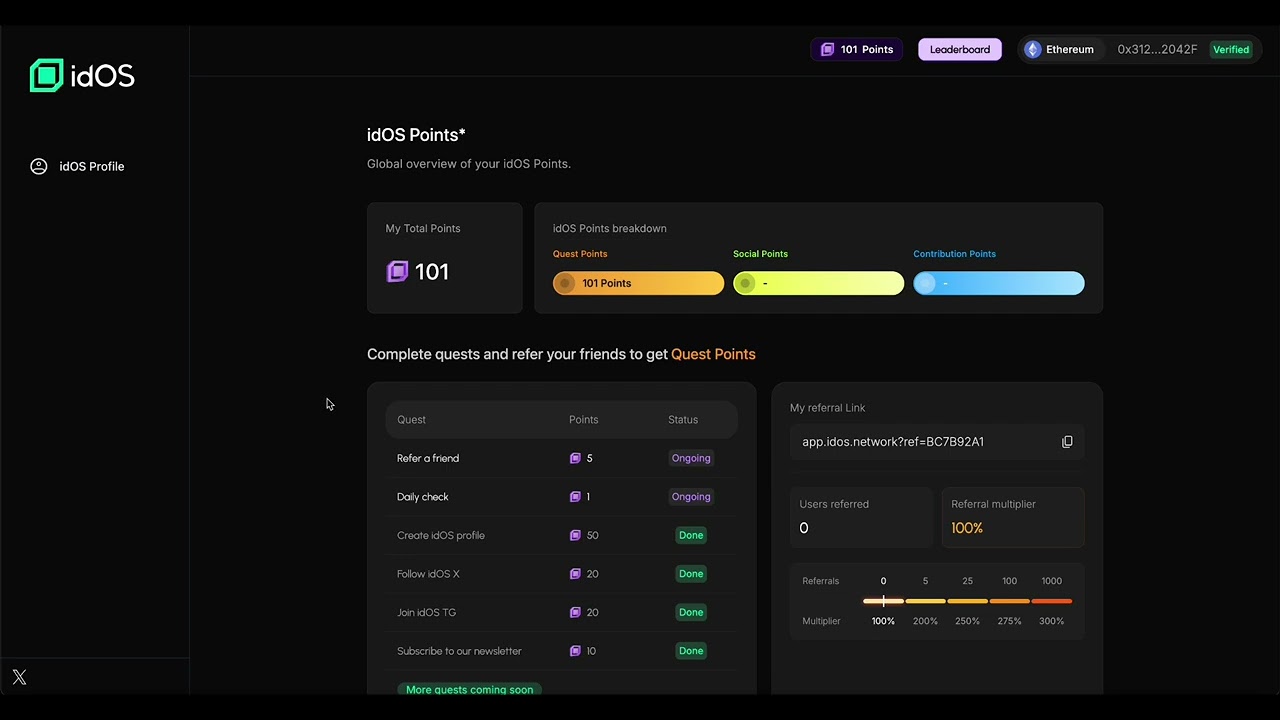Click the Contribution Points label
Viewport: 1280px width, 720px height.
pos(954,254)
